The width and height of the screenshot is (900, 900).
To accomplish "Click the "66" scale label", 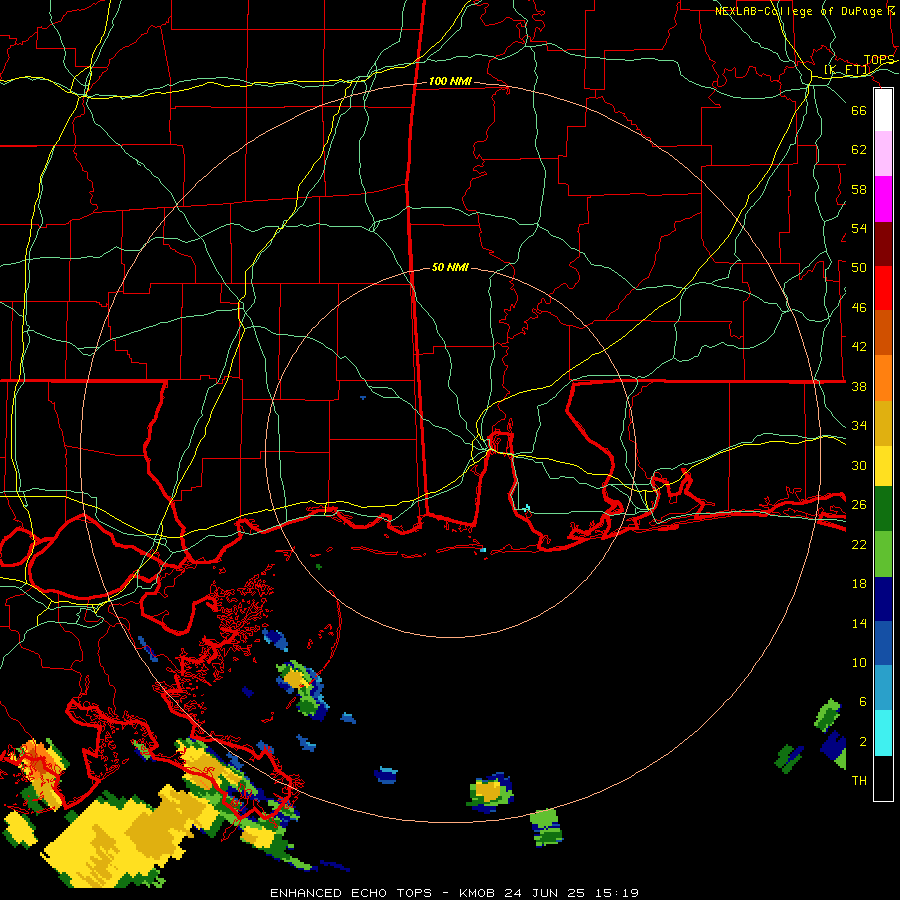I will pyautogui.click(x=859, y=110).
